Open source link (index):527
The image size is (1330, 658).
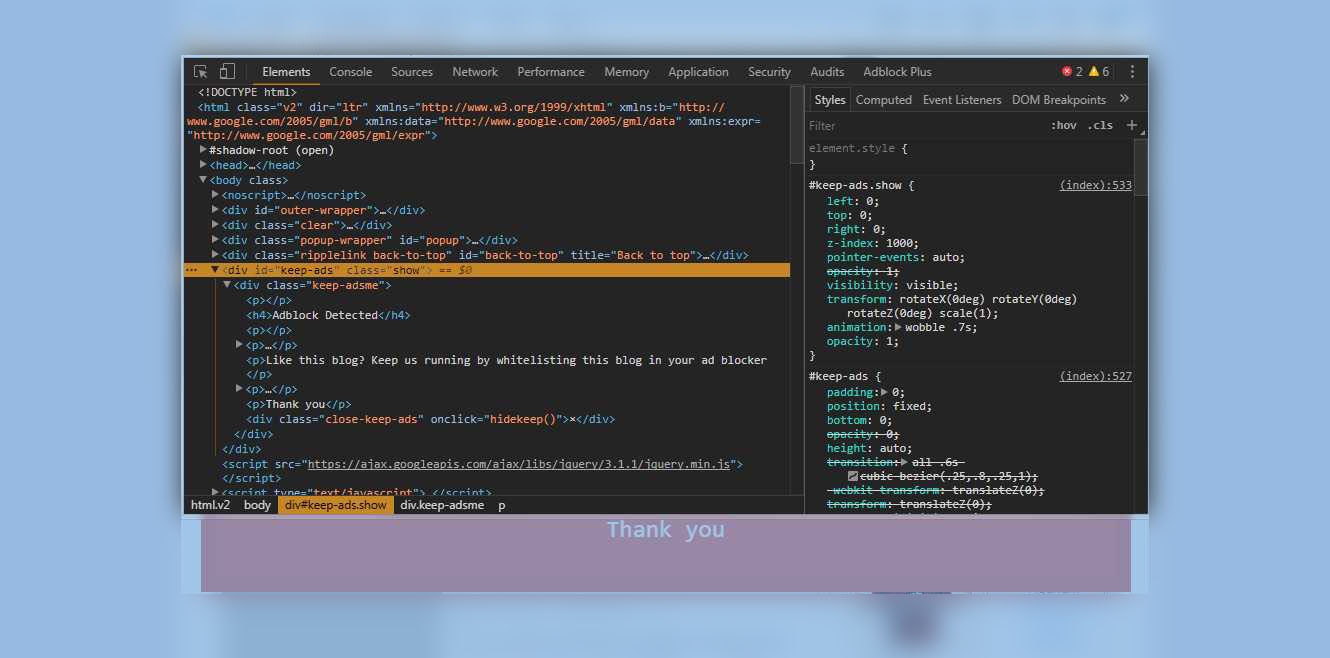[x=1096, y=376]
